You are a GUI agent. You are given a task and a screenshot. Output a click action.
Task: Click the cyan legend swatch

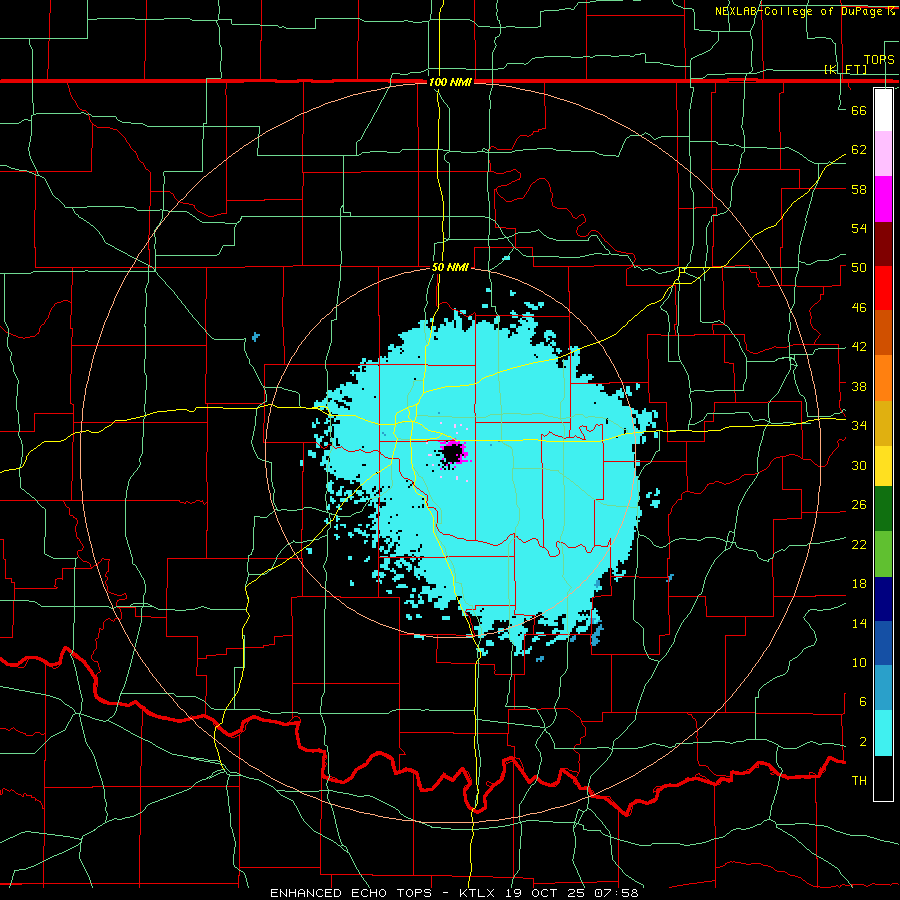[x=883, y=733]
